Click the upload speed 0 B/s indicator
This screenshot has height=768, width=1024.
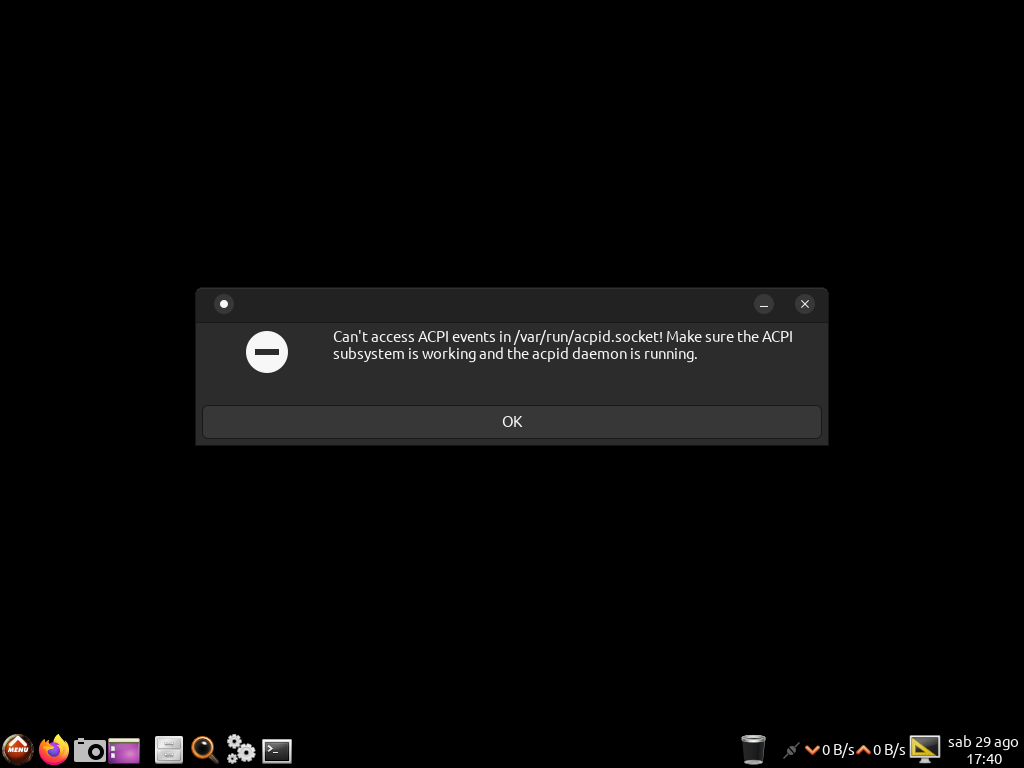click(880, 750)
